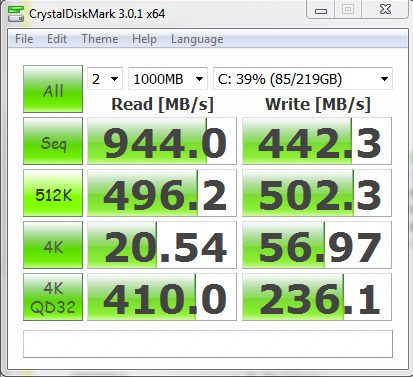The image size is (413, 377).
Task: Click the Write [MB/s] column header
Action: (x=318, y=104)
